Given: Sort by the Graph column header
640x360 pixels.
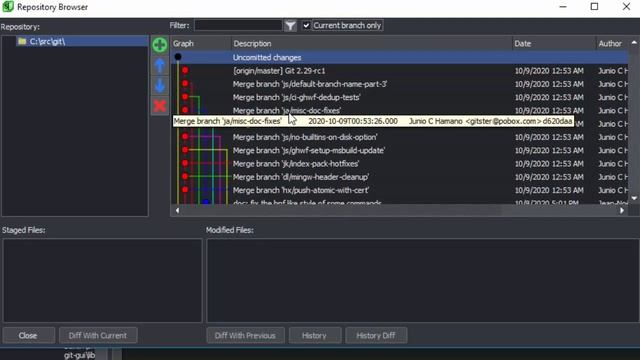Looking at the screenshot, I should pyautogui.click(x=201, y=43).
